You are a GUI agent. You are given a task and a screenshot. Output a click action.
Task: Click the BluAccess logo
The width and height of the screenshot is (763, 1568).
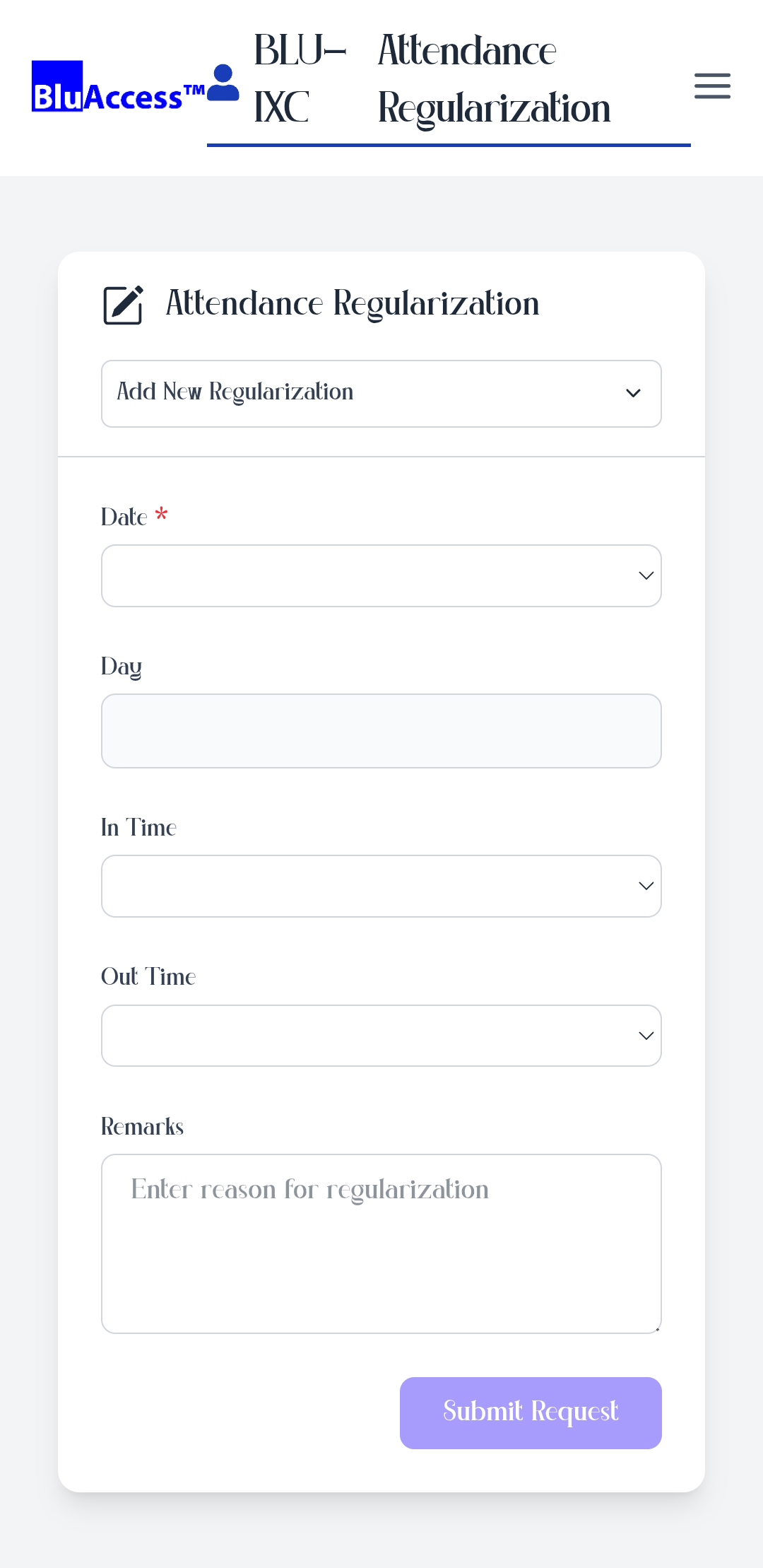pos(118,87)
